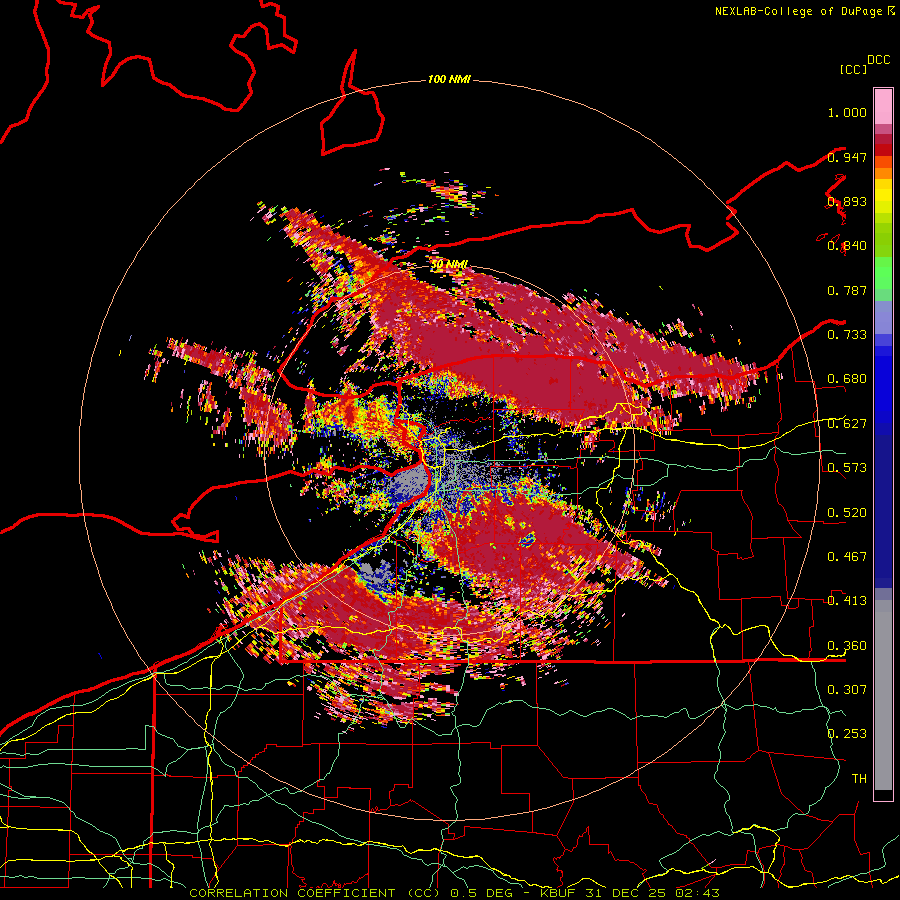Click the [CC] units label
Screen dimensions: 900x900
(x=853, y=69)
